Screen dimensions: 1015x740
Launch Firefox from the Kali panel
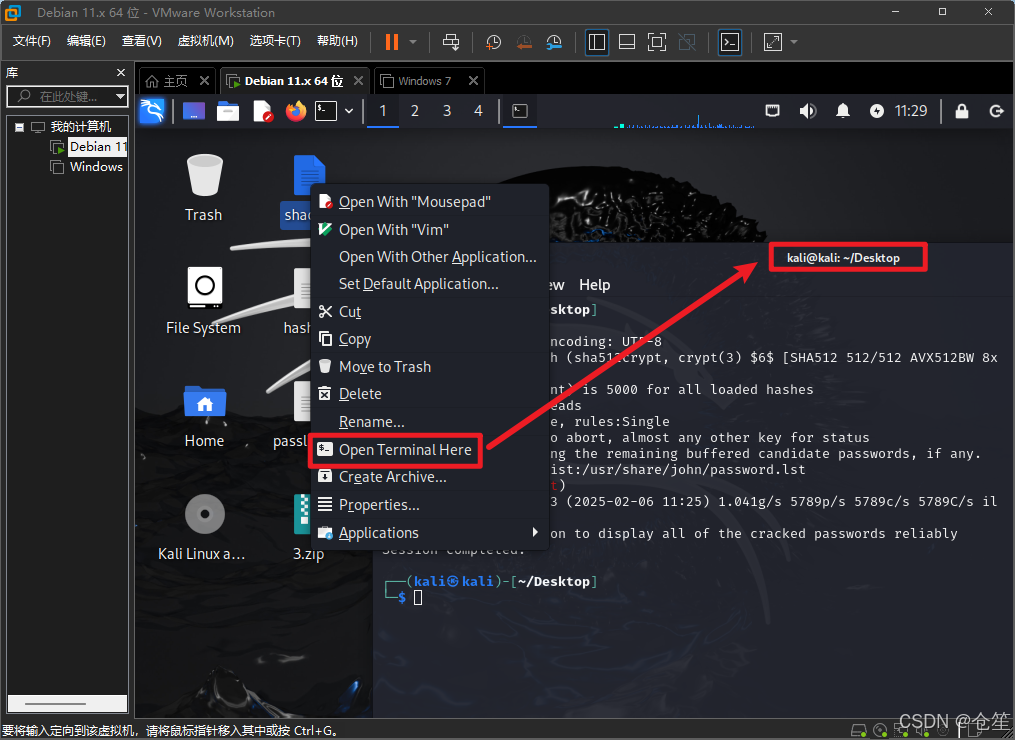(x=296, y=111)
